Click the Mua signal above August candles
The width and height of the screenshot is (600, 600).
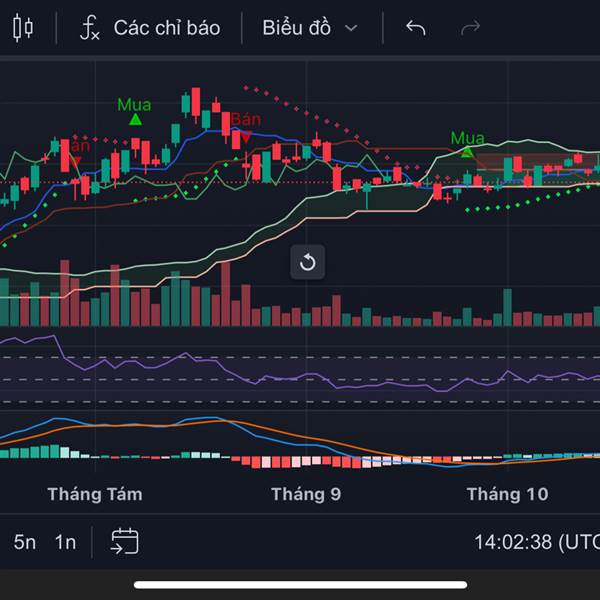coord(134,111)
